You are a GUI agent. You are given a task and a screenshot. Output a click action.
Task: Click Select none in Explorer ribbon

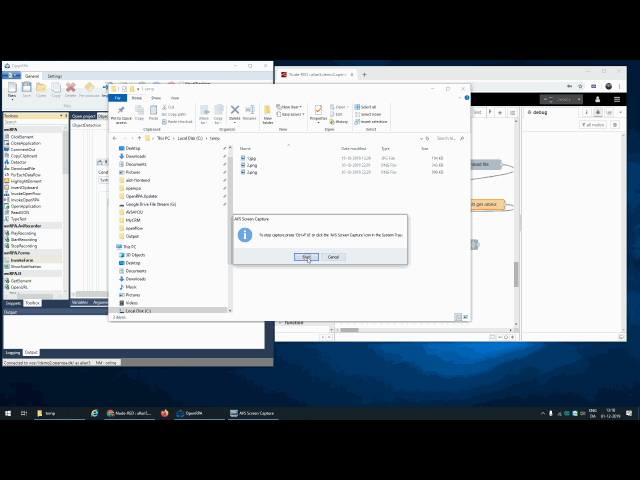pyautogui.click(x=368, y=114)
